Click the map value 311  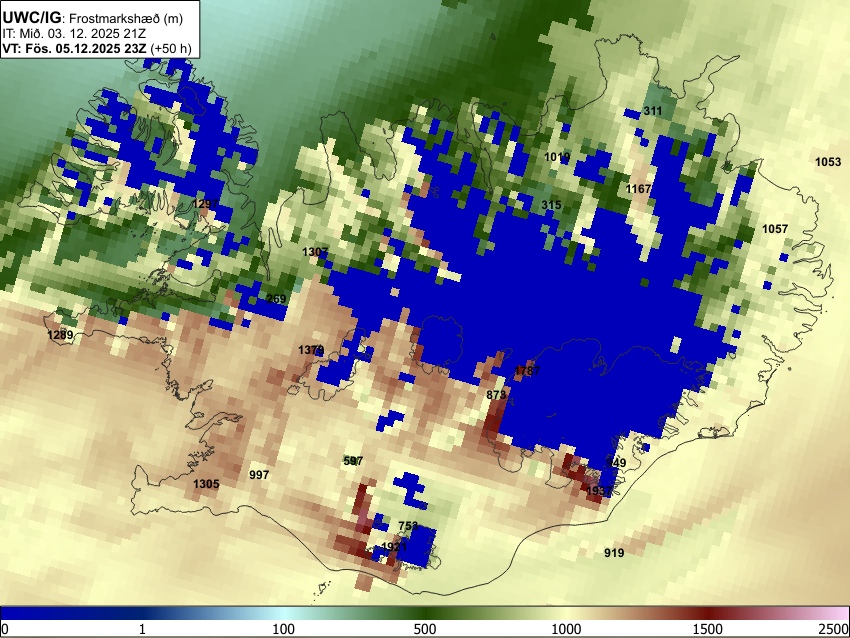[x=653, y=111]
